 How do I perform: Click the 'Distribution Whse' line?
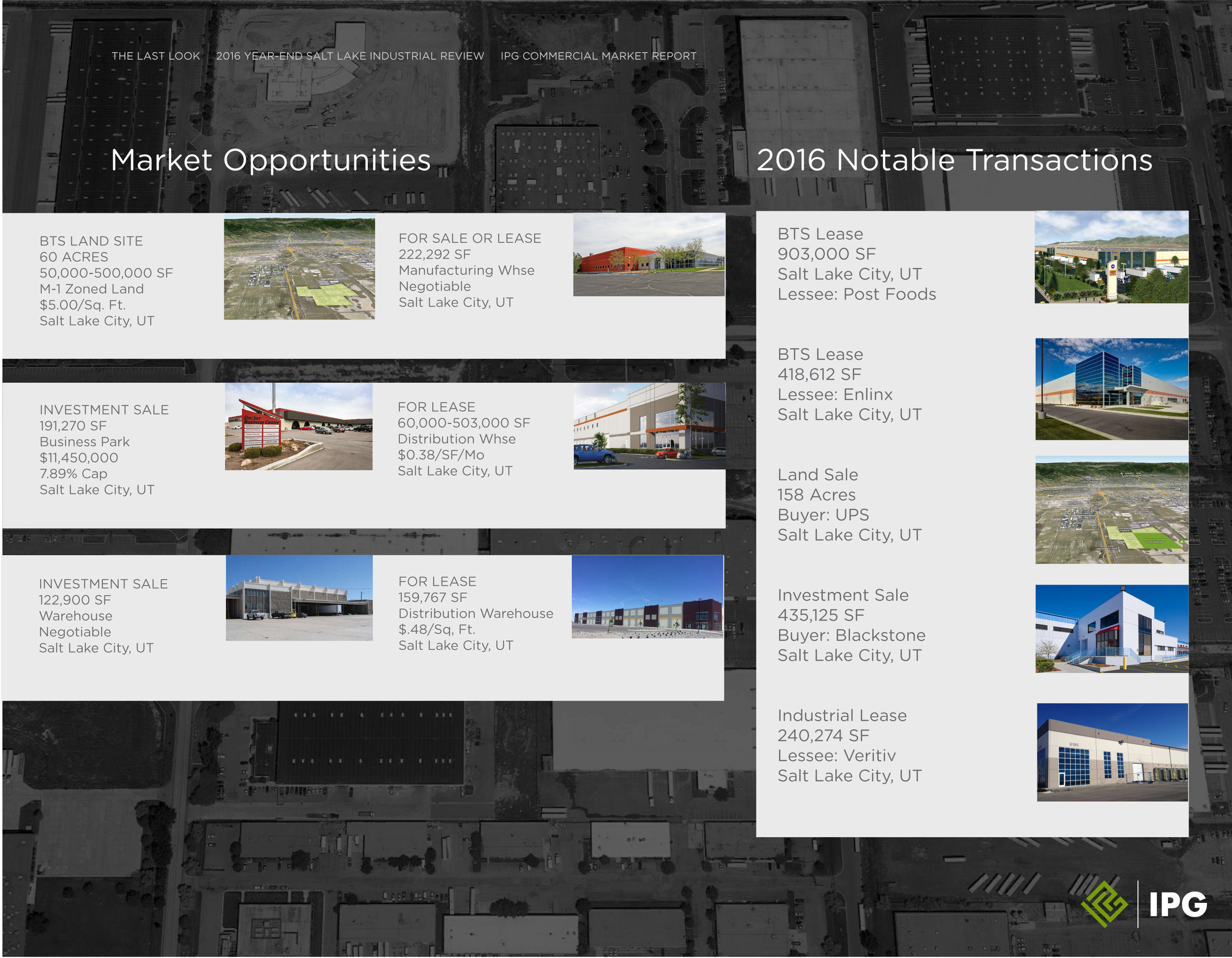(456, 439)
